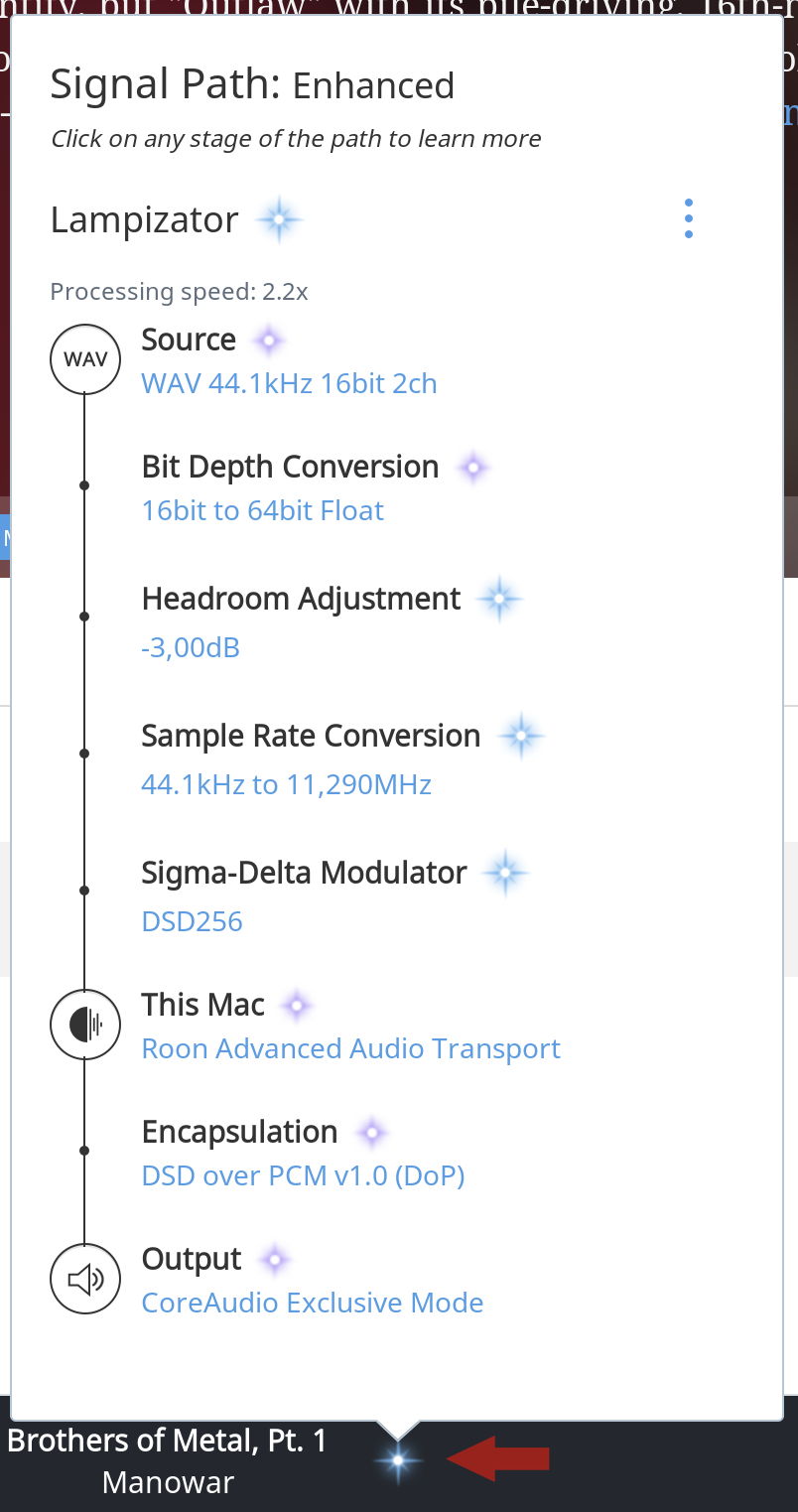
Task: Click the blue star beside Sample Rate Conversion
Action: [x=521, y=736]
